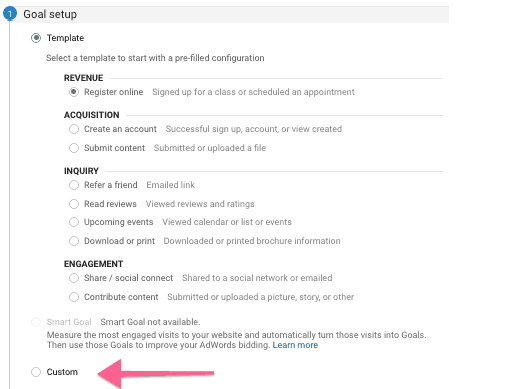Viewport: 517px width, 389px height.
Task: Open the Learn more link
Action: (295, 345)
